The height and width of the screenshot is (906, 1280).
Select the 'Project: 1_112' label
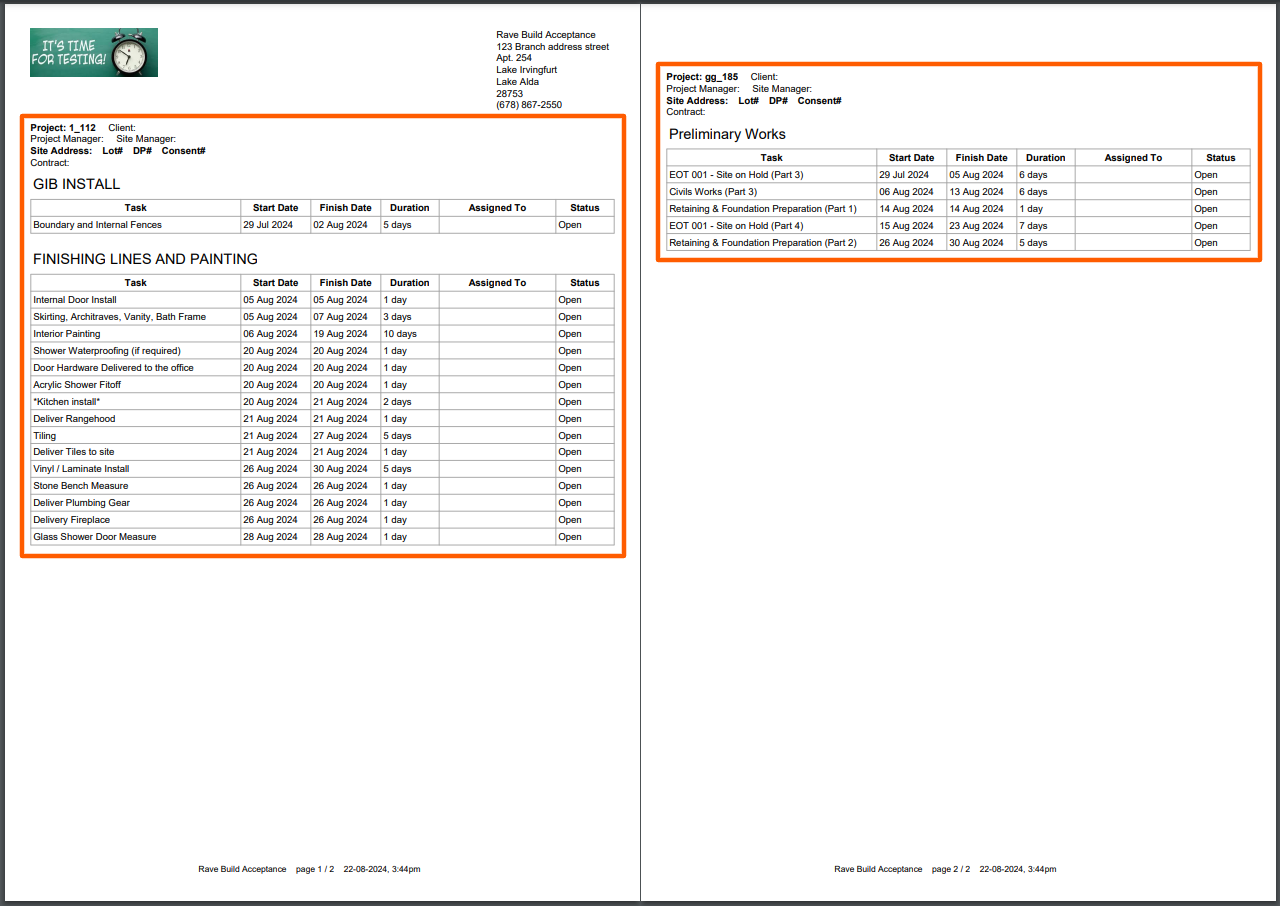coord(63,128)
